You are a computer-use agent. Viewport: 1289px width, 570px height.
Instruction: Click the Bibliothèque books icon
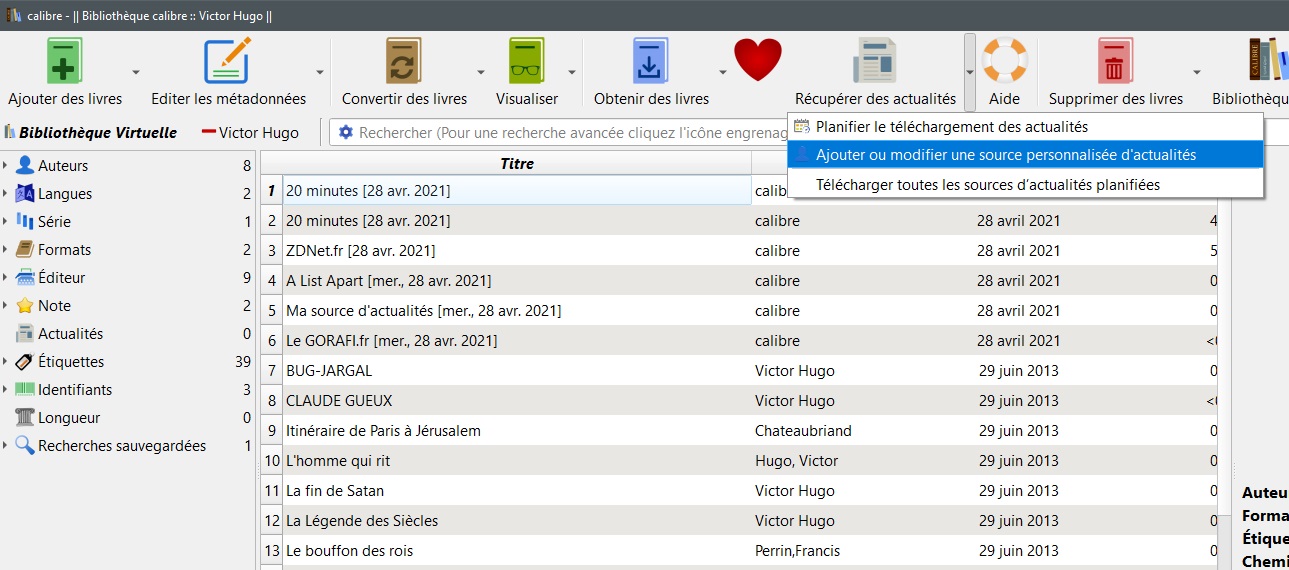[x=1268, y=61]
